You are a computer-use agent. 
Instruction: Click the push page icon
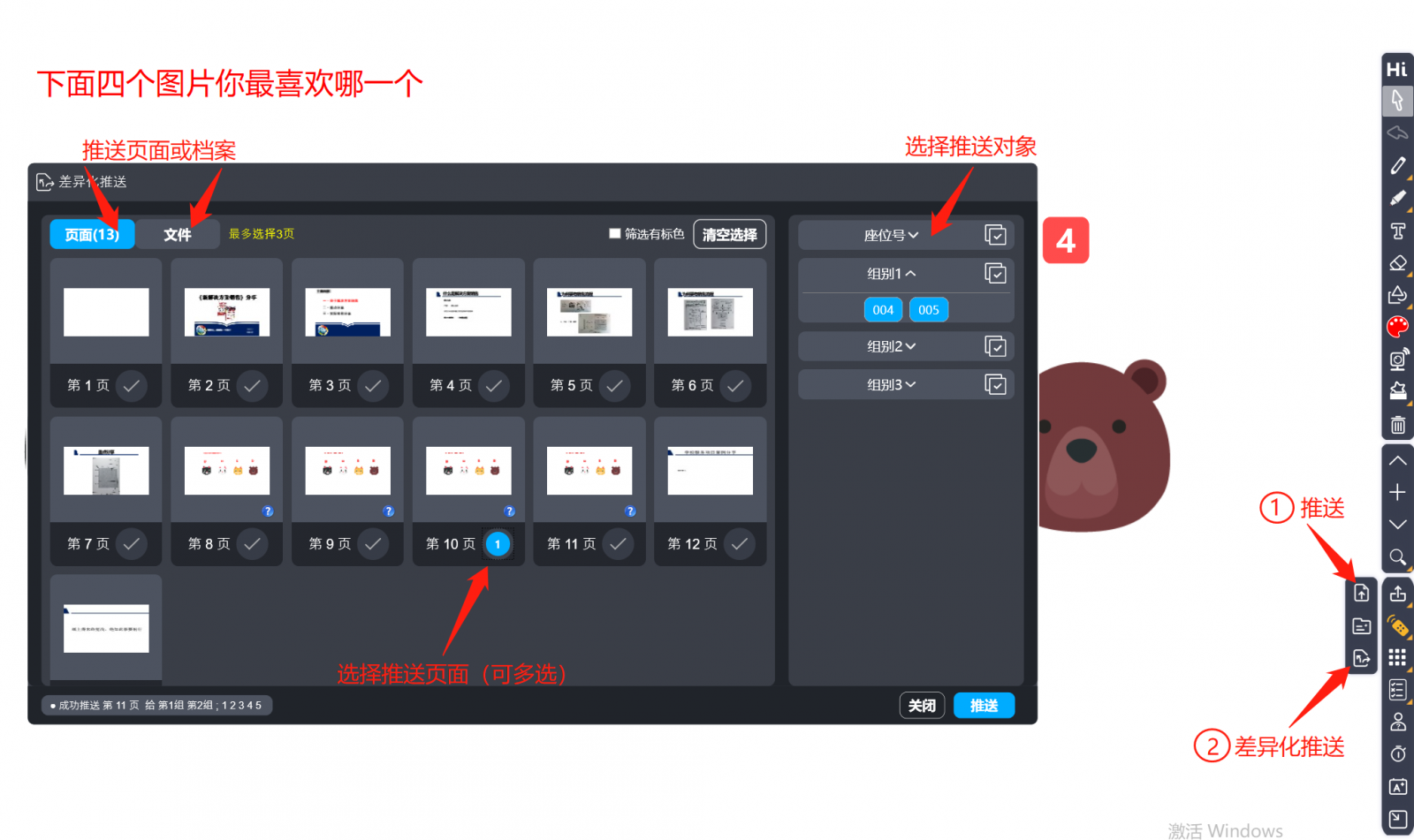1361,593
